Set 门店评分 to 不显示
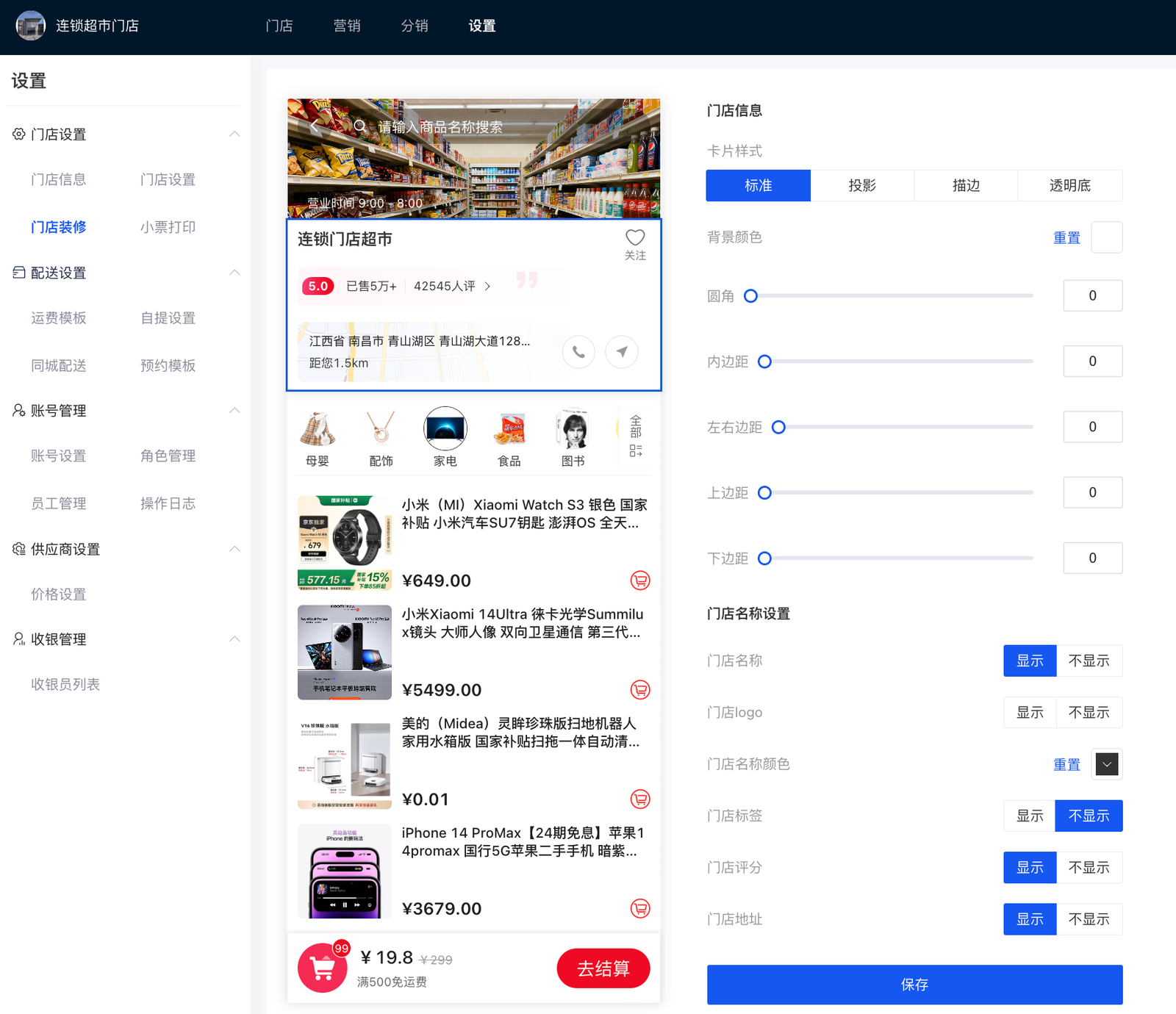Image resolution: width=1176 pixels, height=1014 pixels. pos(1089,868)
